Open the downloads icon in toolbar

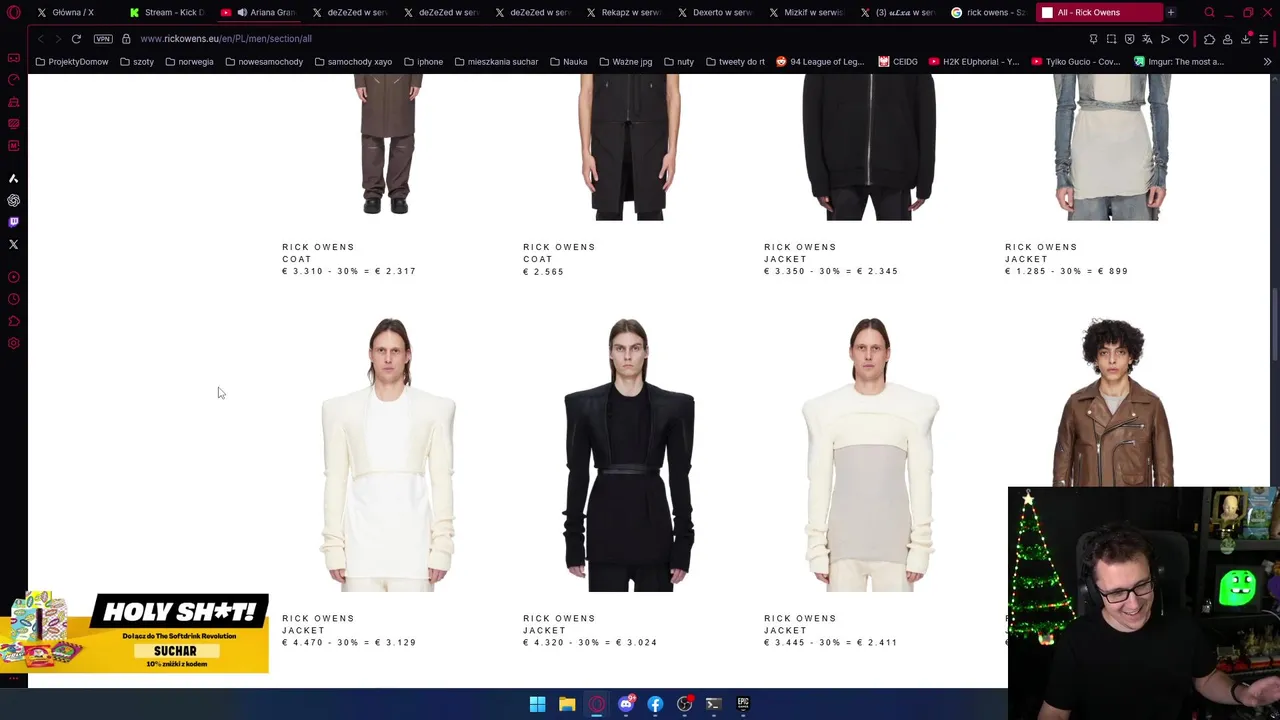pyautogui.click(x=1246, y=39)
